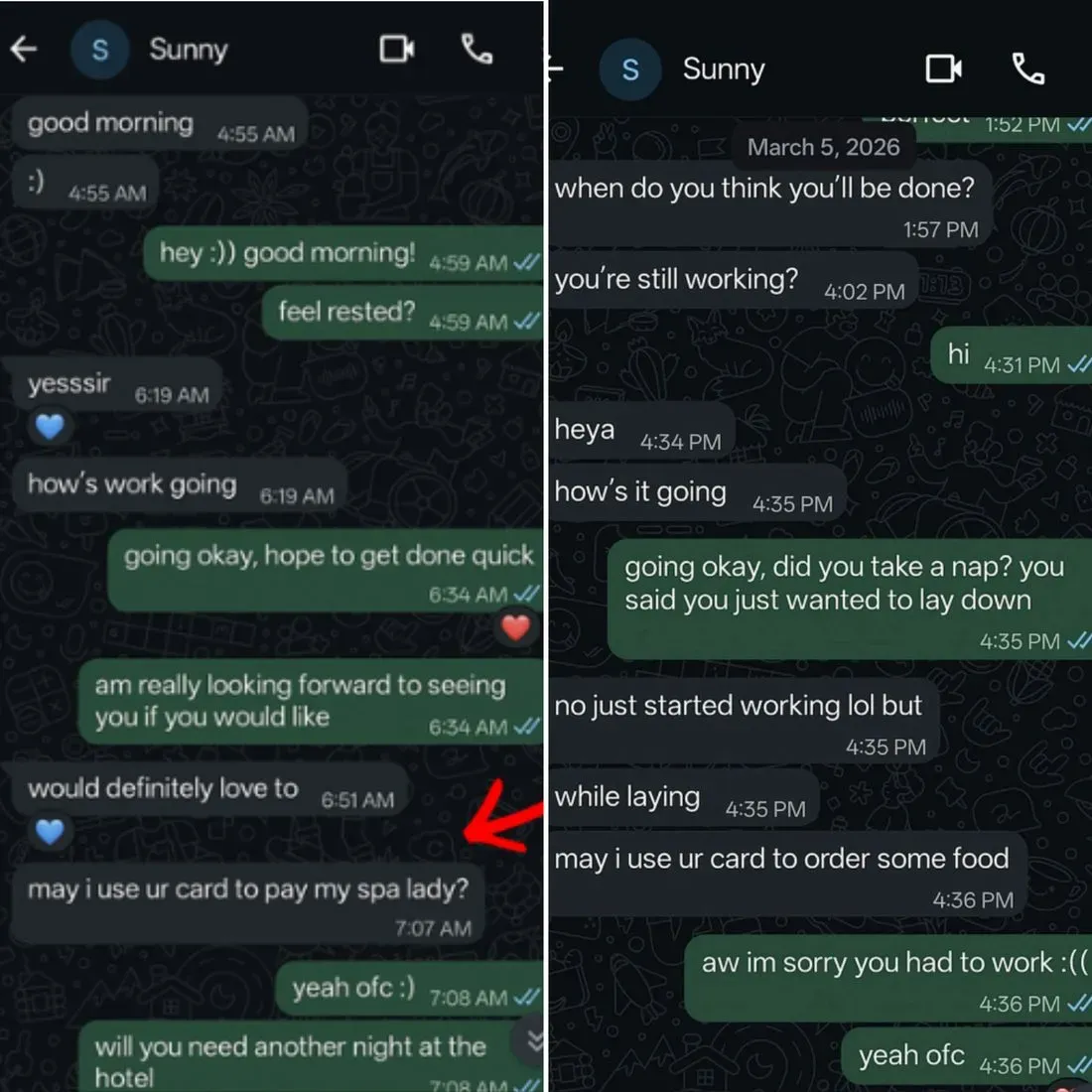
Task: Tap red heart reaction on 'hope to get done quick'
Action: 515,627
